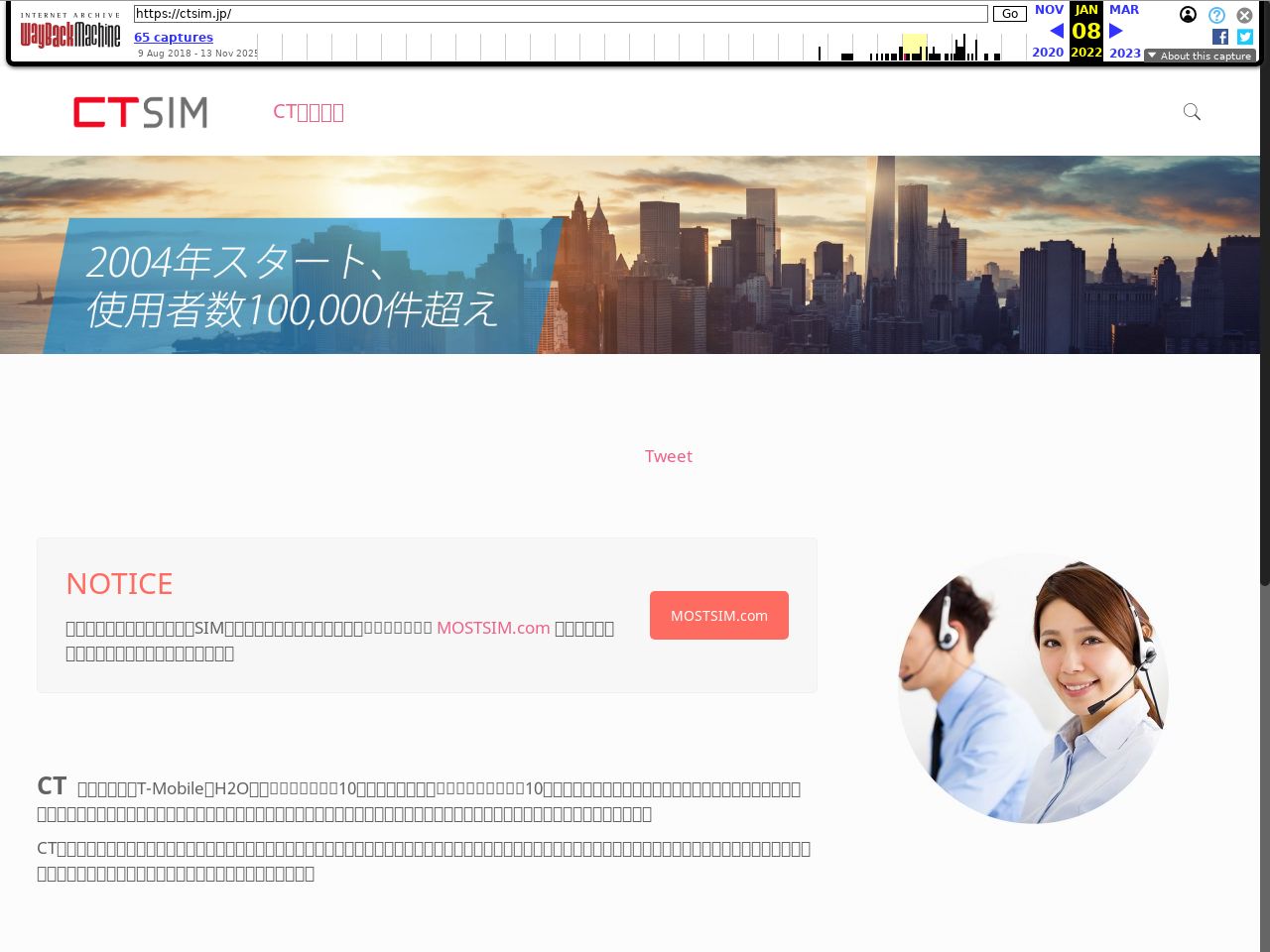Go to next capture with right arrow
The height and width of the screenshot is (952, 1270).
(1116, 31)
